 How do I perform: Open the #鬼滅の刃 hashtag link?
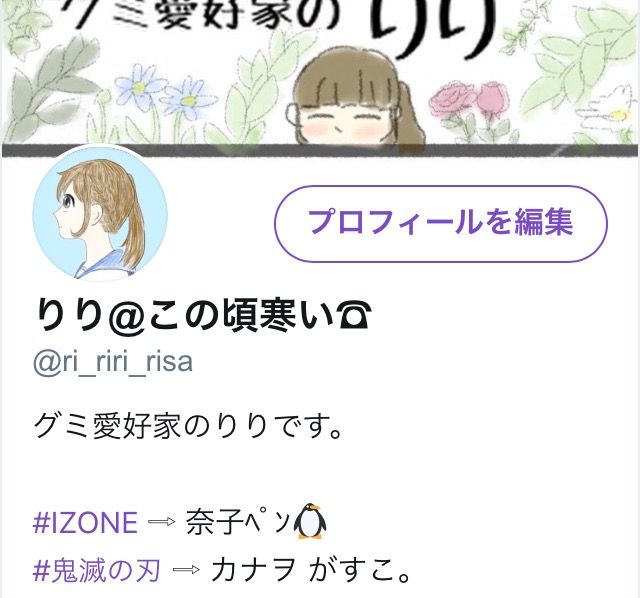pos(96,570)
